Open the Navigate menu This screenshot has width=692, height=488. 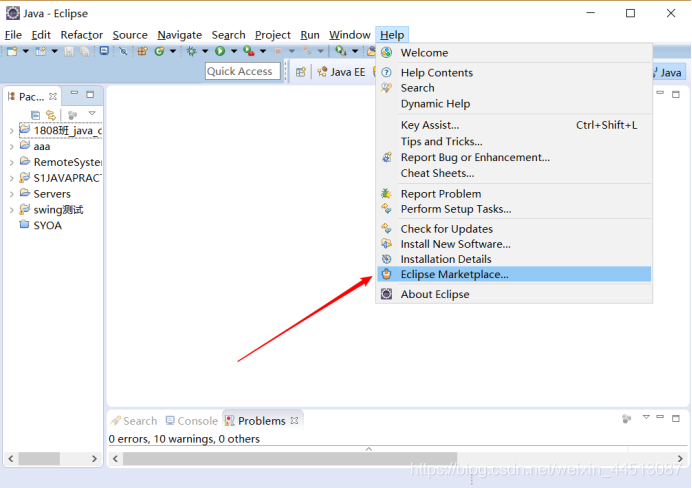click(180, 35)
